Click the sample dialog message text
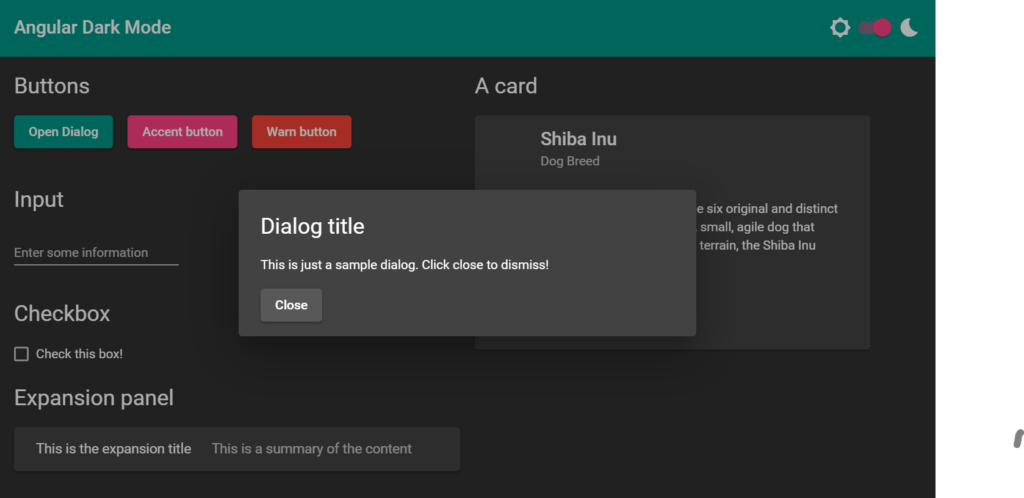This screenshot has height=498, width=1024. [404, 265]
